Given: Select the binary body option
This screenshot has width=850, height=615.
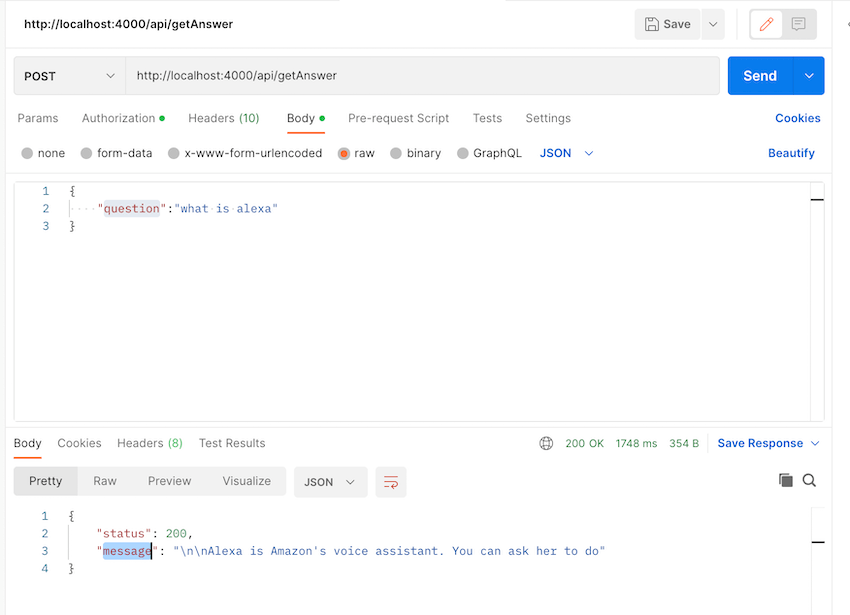Looking at the screenshot, I should (x=415, y=153).
